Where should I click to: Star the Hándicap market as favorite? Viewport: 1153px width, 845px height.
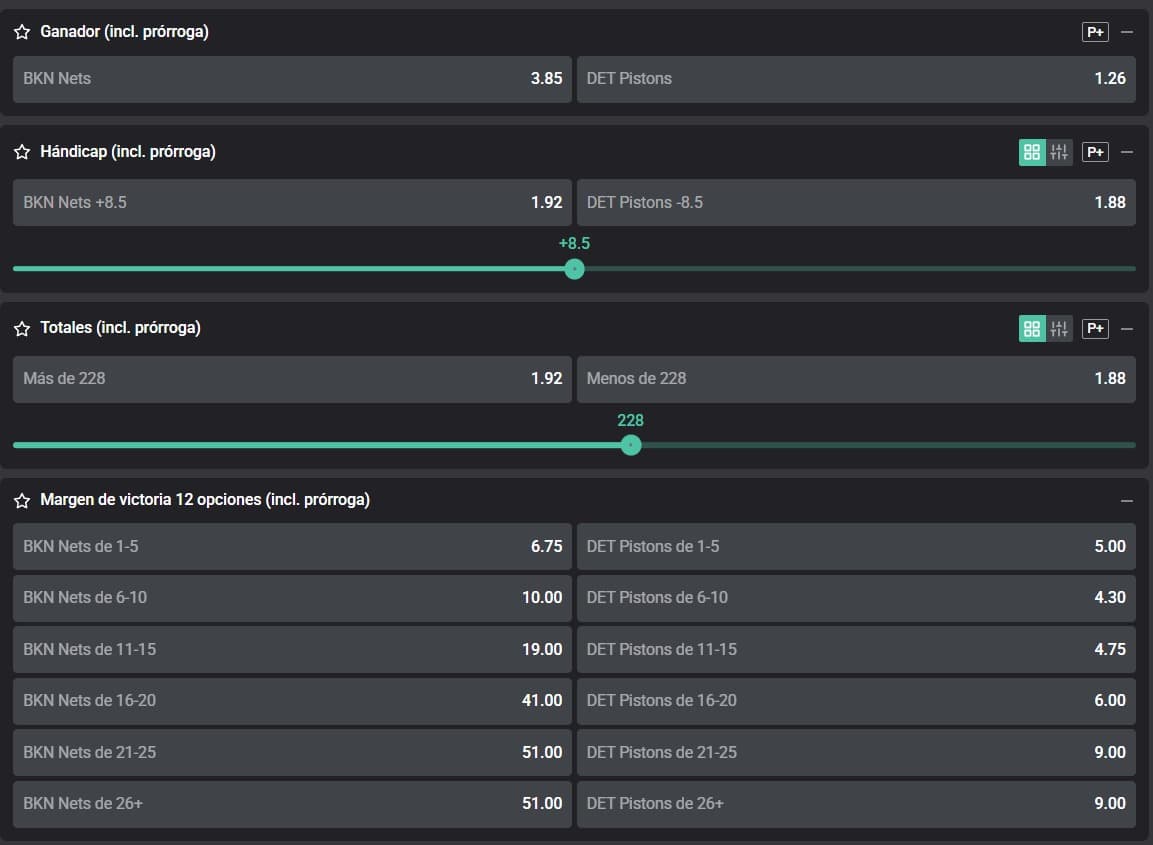pos(22,152)
